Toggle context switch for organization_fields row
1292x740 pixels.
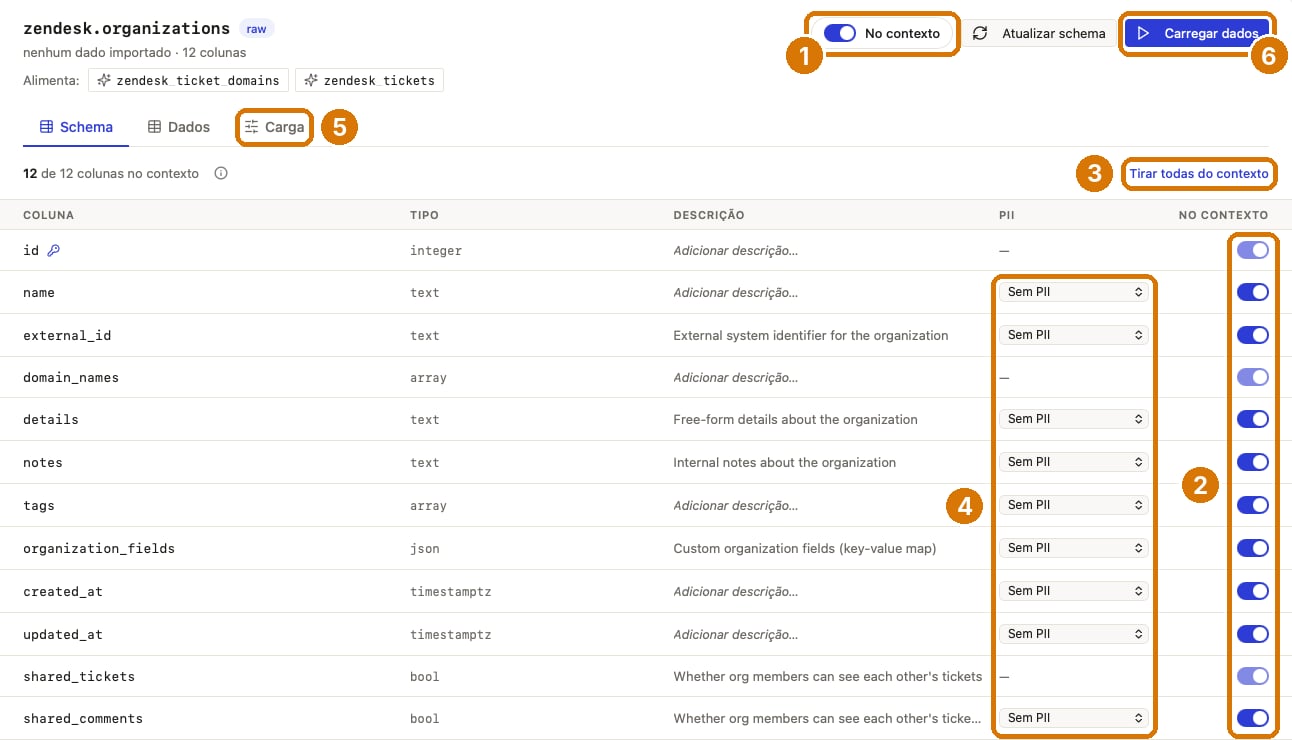pyautogui.click(x=1253, y=548)
